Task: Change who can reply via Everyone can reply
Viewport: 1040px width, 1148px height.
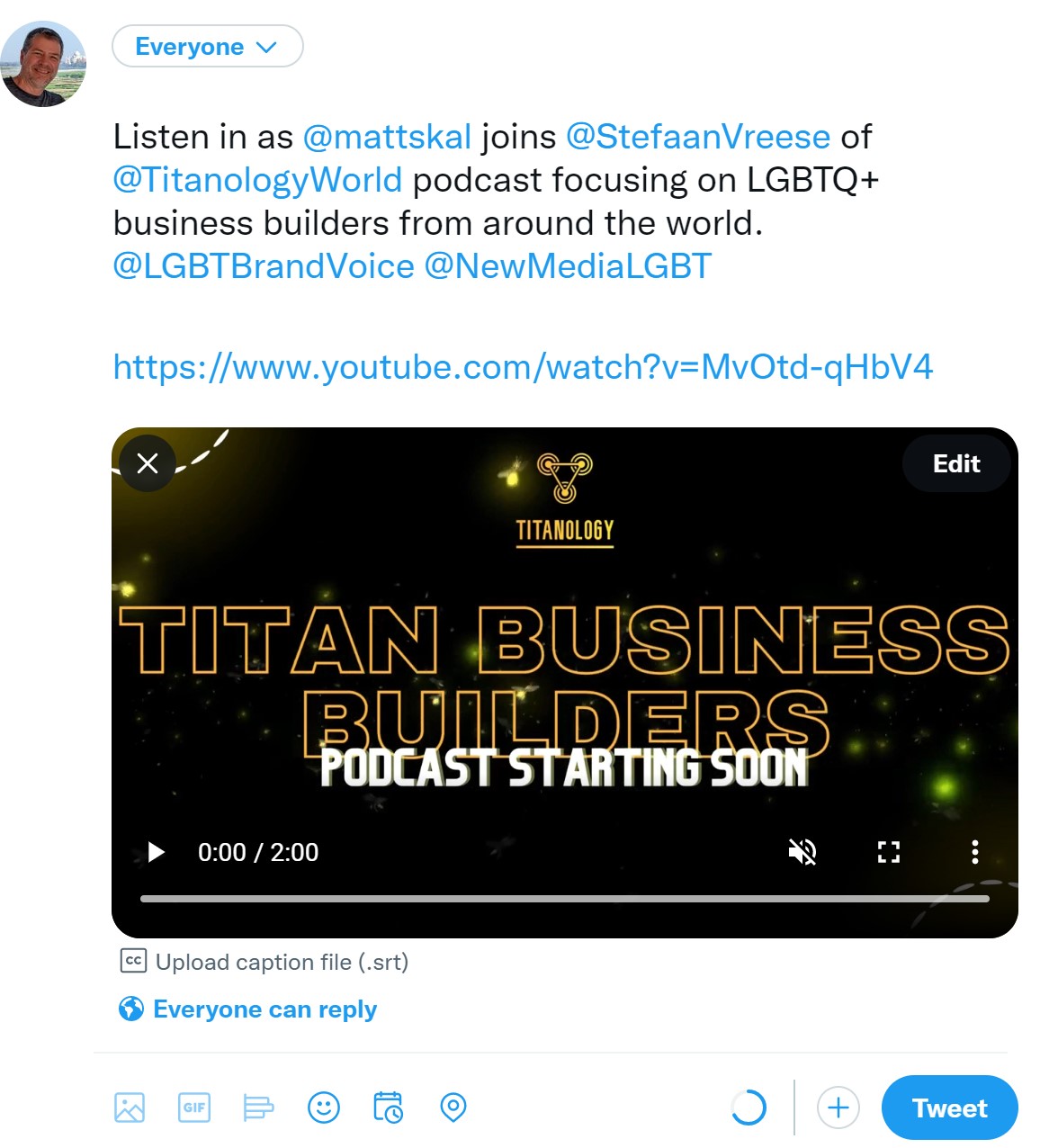Action: (247, 1009)
